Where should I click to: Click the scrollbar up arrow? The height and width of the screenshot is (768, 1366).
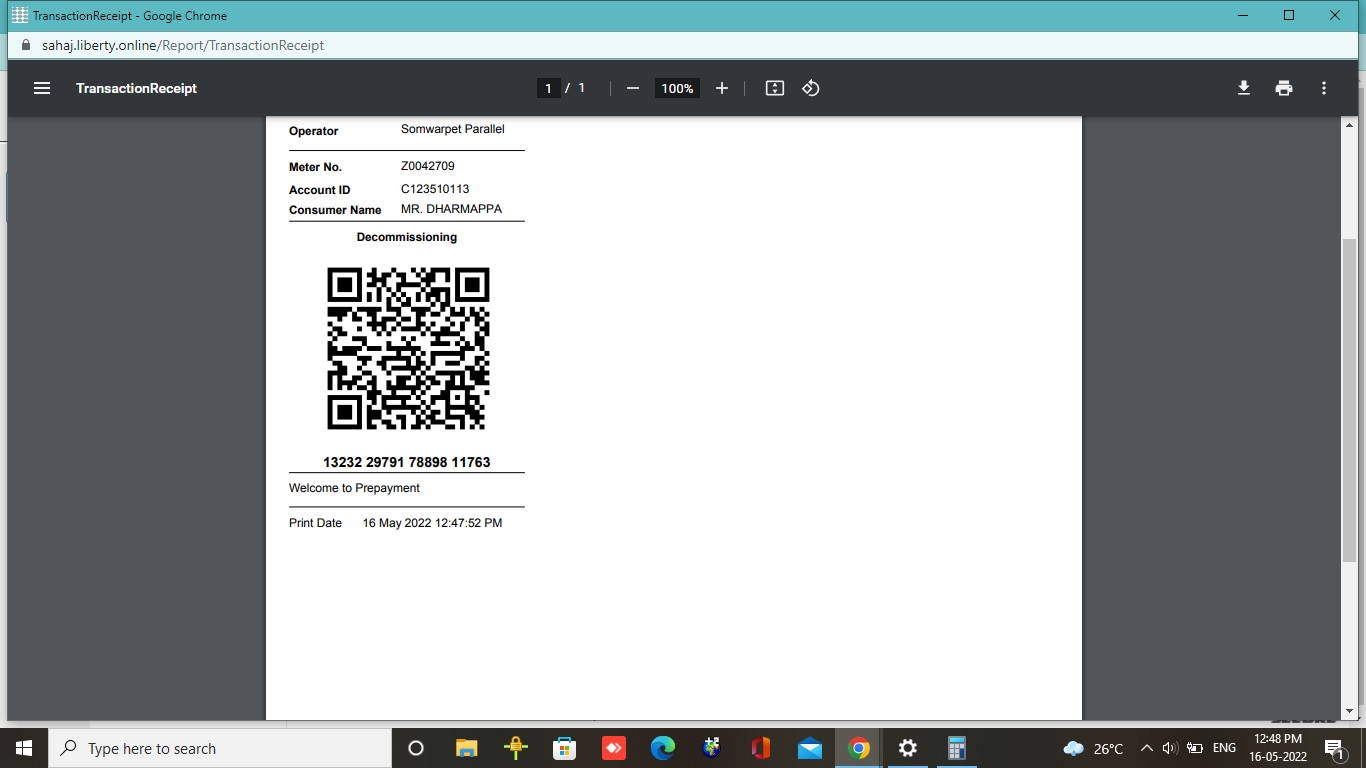pyautogui.click(x=1349, y=123)
